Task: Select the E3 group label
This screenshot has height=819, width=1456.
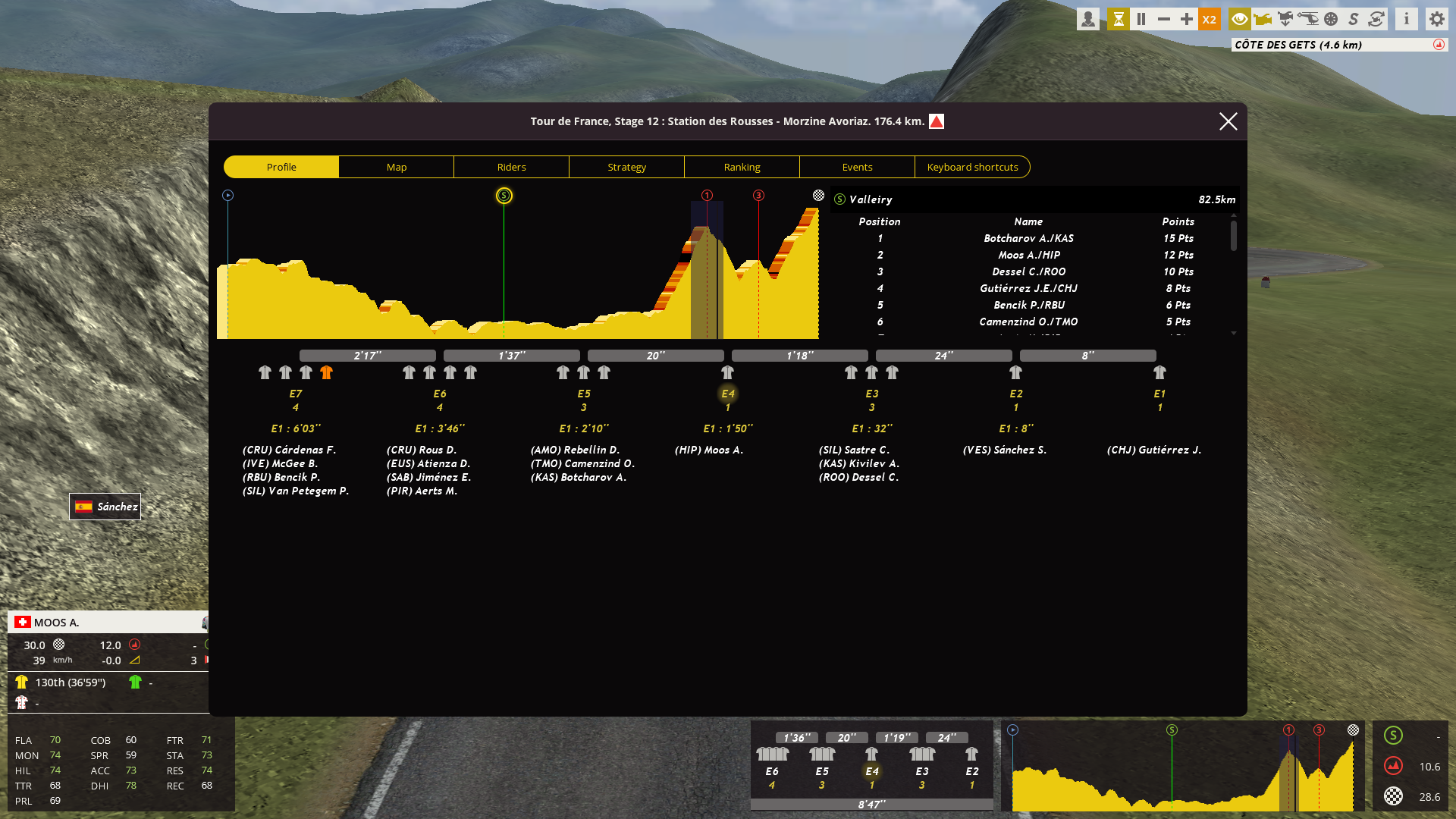Action: 872,394
